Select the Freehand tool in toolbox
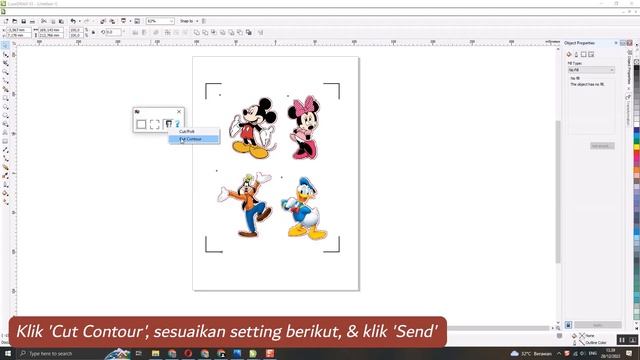This screenshot has height=360, width=640. tap(5, 81)
